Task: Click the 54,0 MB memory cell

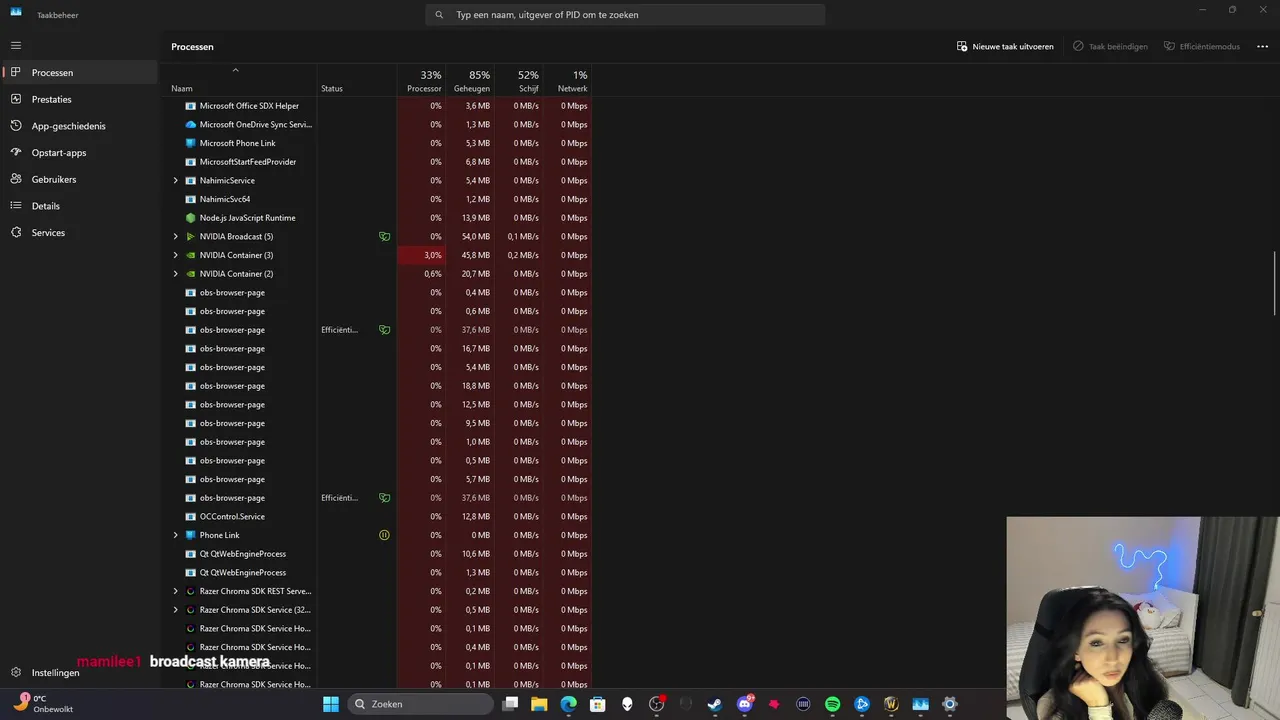Action: click(x=470, y=237)
